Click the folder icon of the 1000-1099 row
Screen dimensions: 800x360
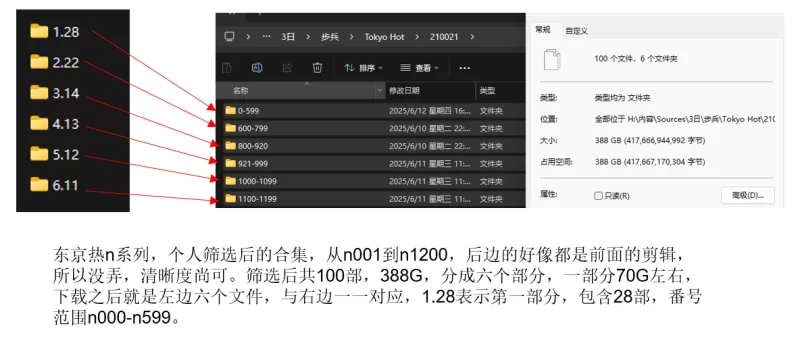[231, 181]
